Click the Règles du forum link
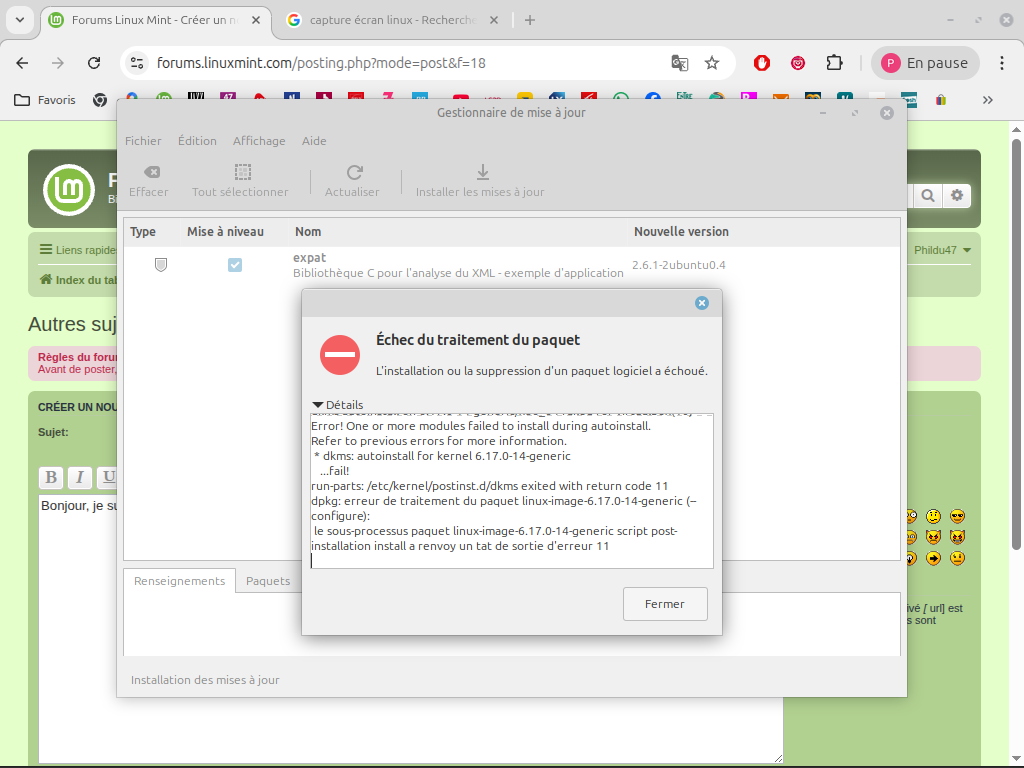Image resolution: width=1024 pixels, height=768 pixels. [x=77, y=357]
